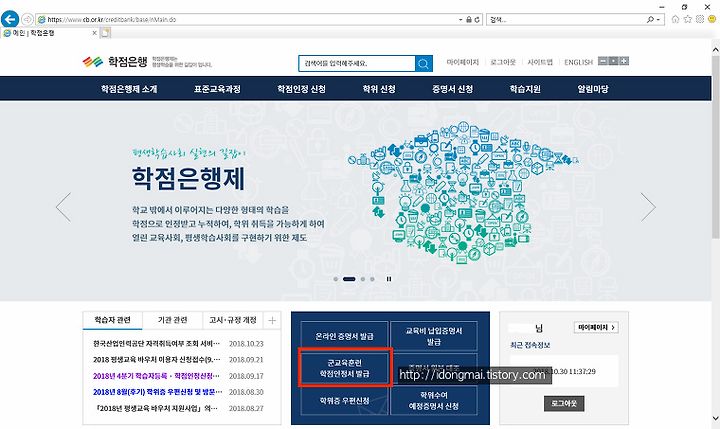This screenshot has width=720, height=429.
Task: Click the blue search magnifier button on site
Action: 424,63
